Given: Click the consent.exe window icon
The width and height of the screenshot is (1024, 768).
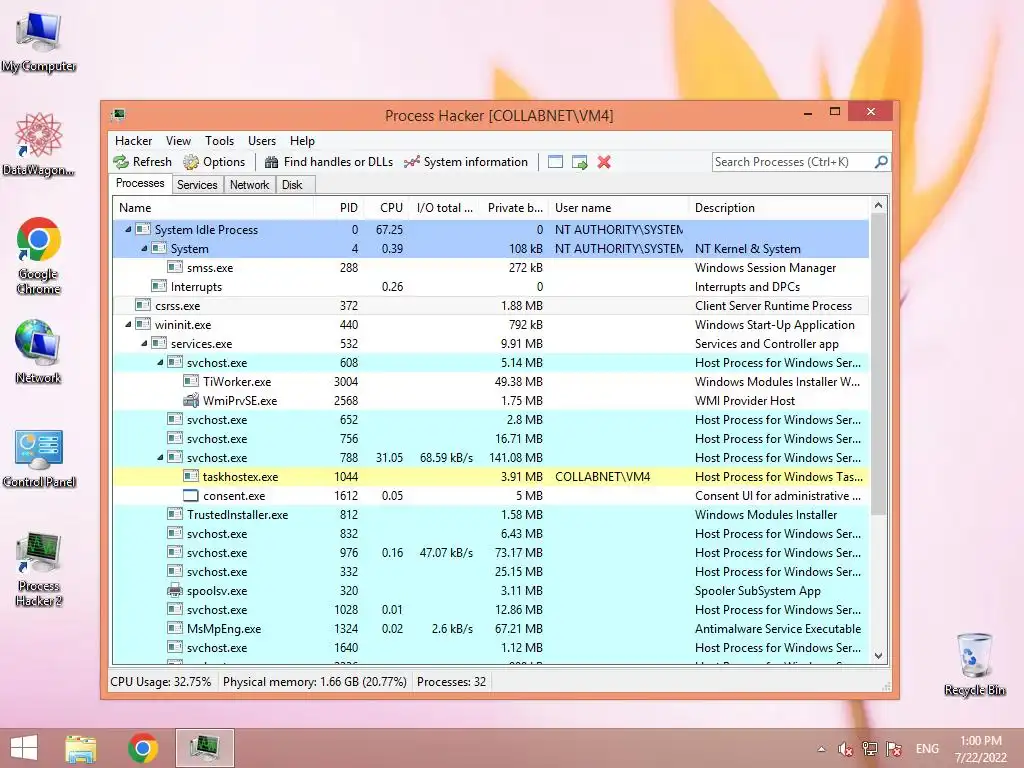Looking at the screenshot, I should [191, 496].
